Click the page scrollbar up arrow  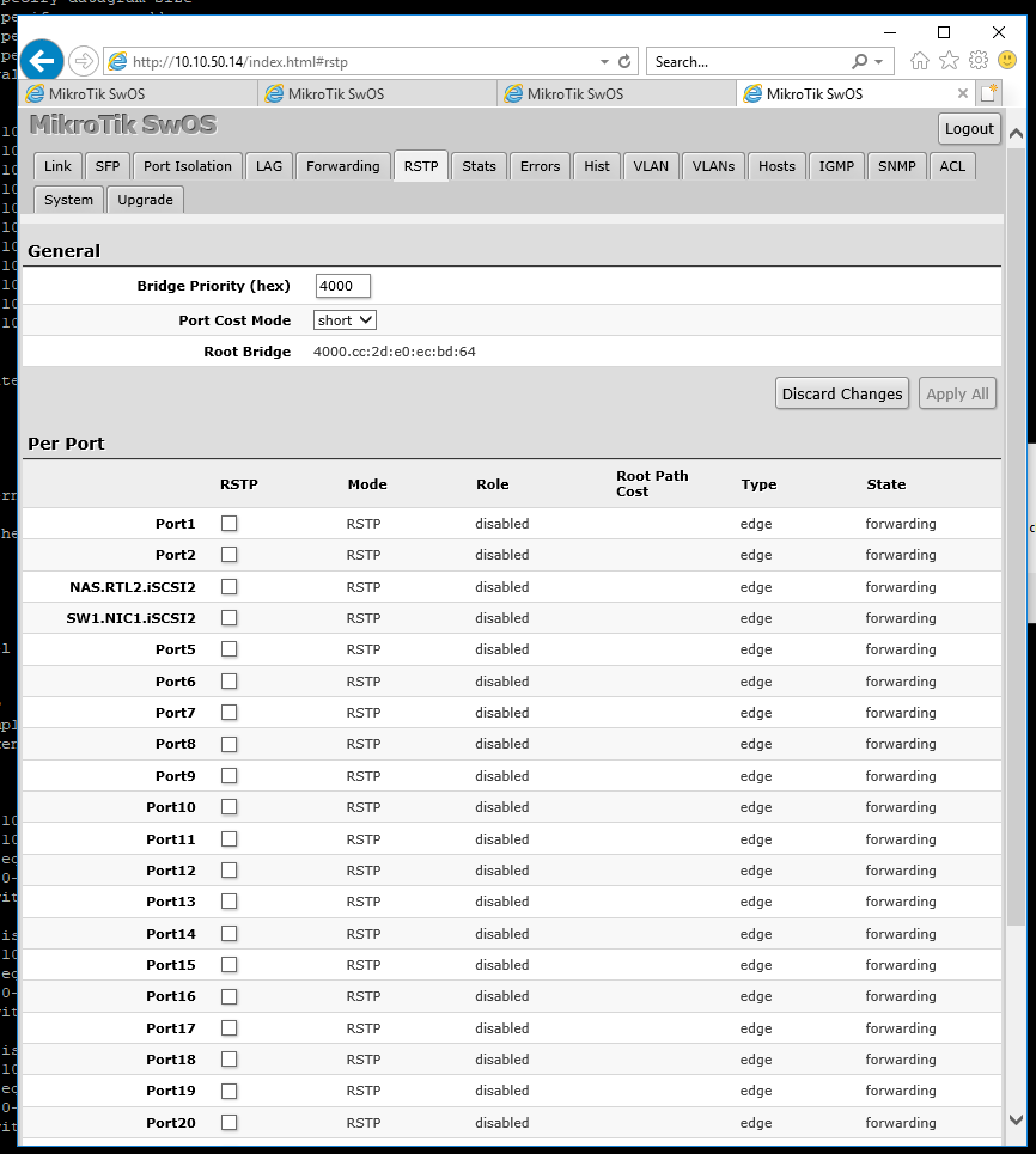[1016, 134]
